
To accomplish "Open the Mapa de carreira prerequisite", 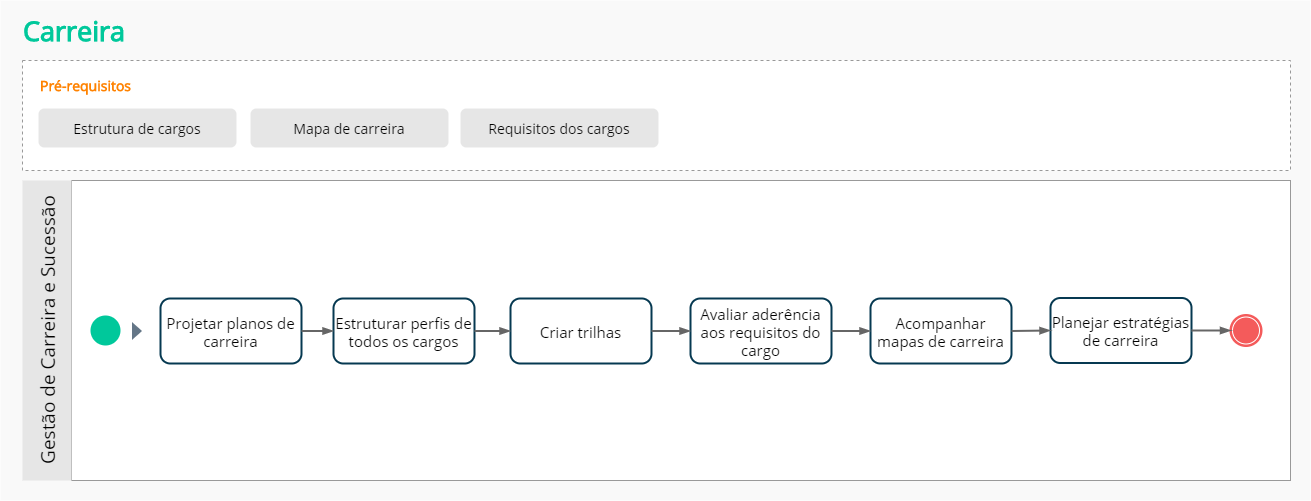I will (349, 129).
